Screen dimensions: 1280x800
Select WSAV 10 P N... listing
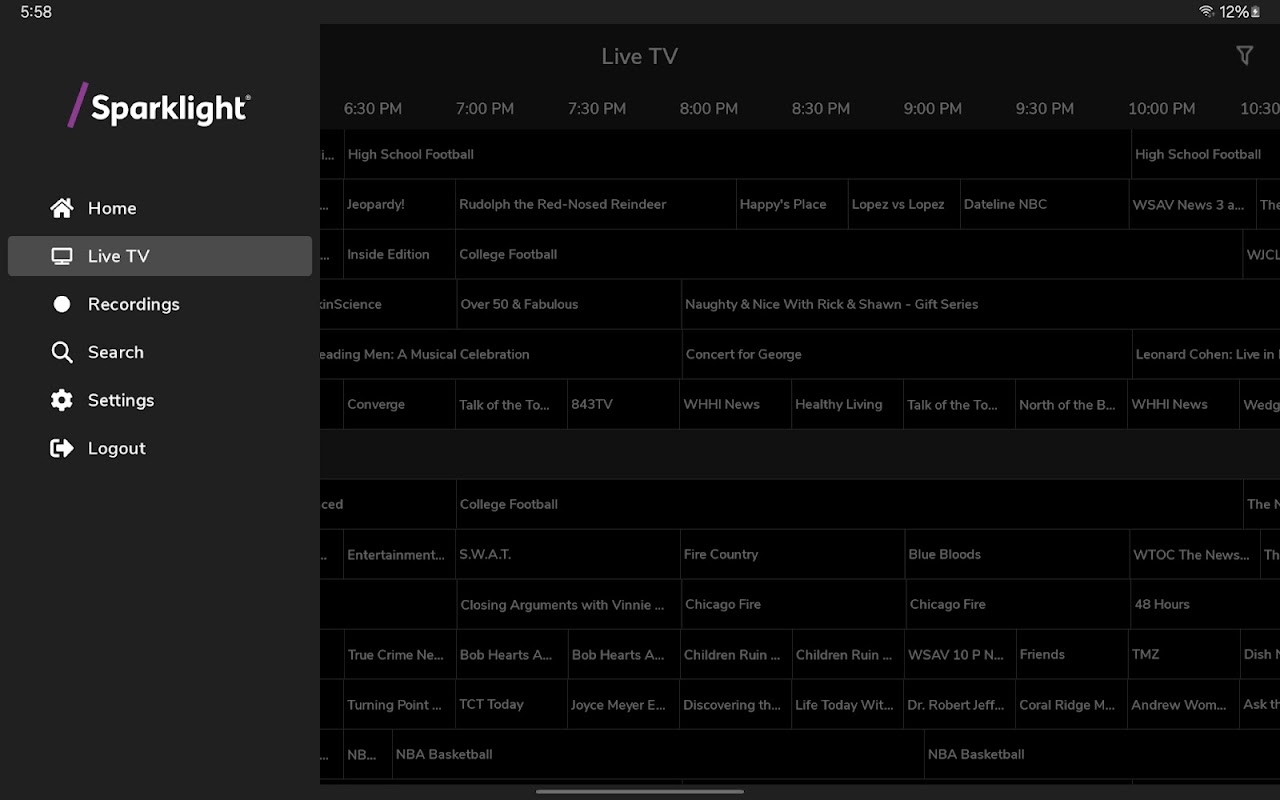click(959, 654)
